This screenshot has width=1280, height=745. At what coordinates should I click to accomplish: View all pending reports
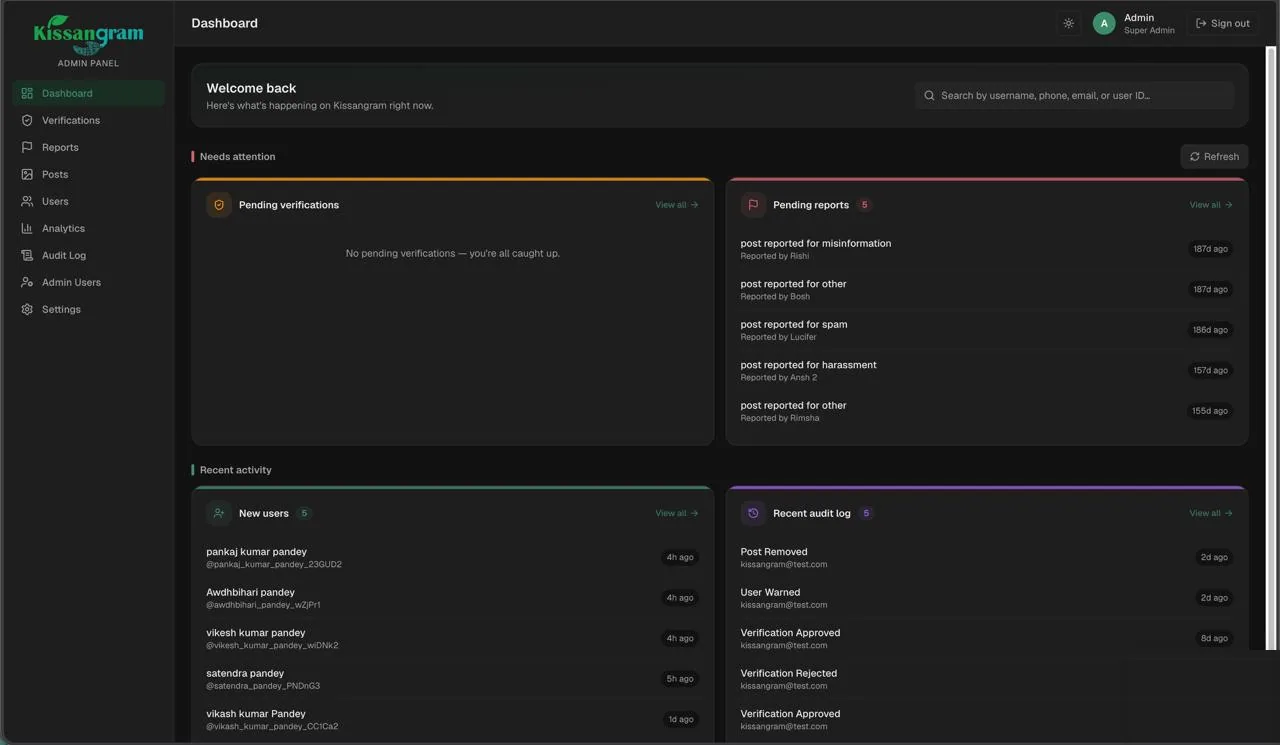pos(1211,205)
